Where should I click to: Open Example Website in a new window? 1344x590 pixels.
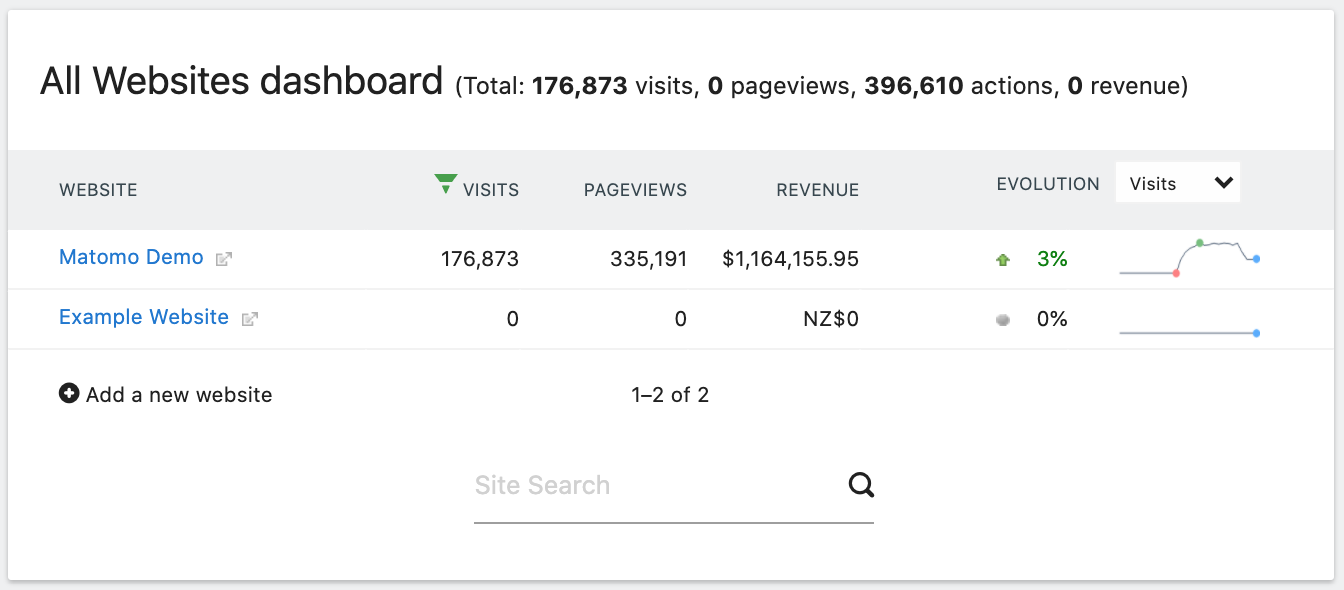pyautogui.click(x=249, y=318)
